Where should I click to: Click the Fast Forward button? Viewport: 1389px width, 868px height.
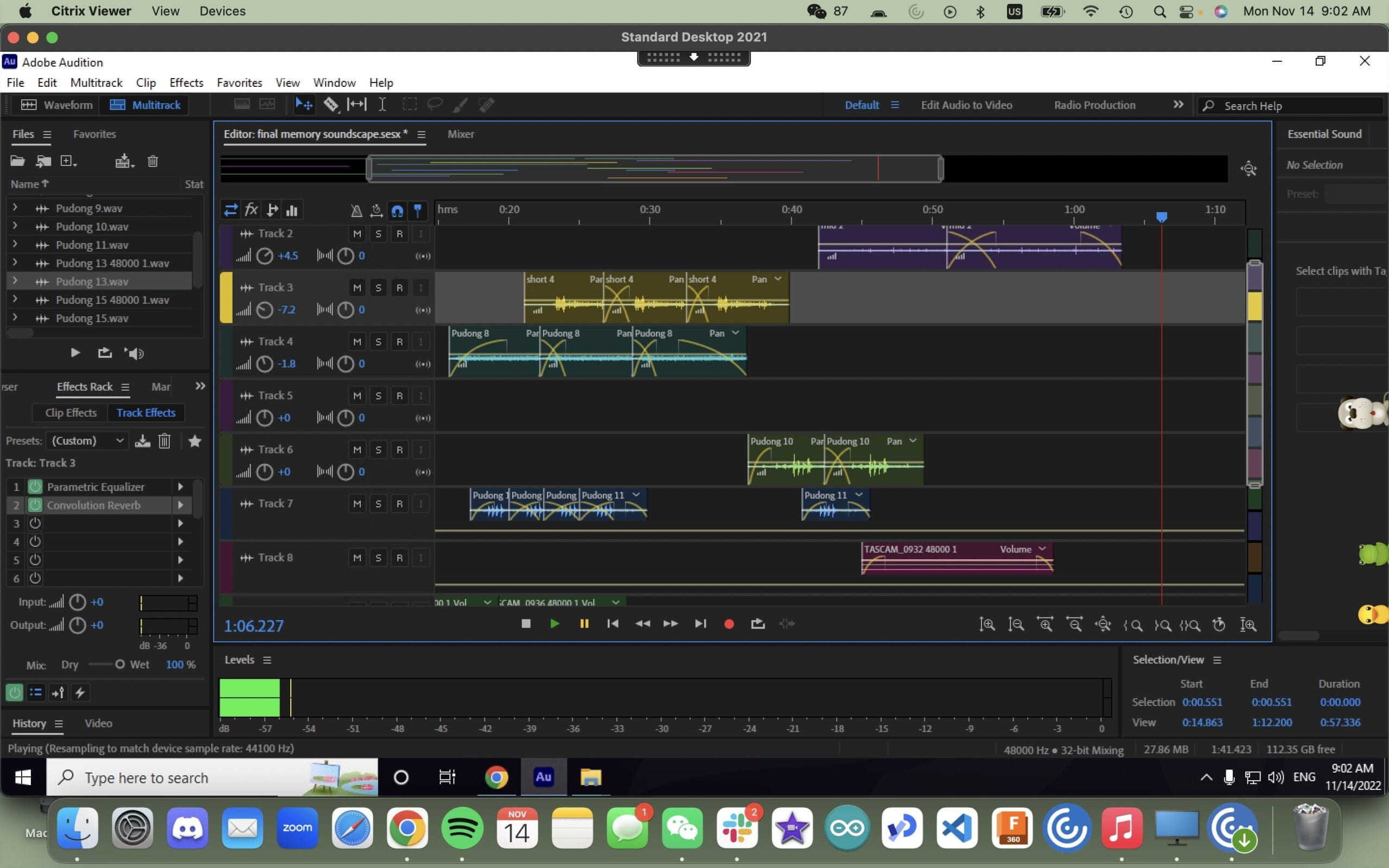(671, 623)
